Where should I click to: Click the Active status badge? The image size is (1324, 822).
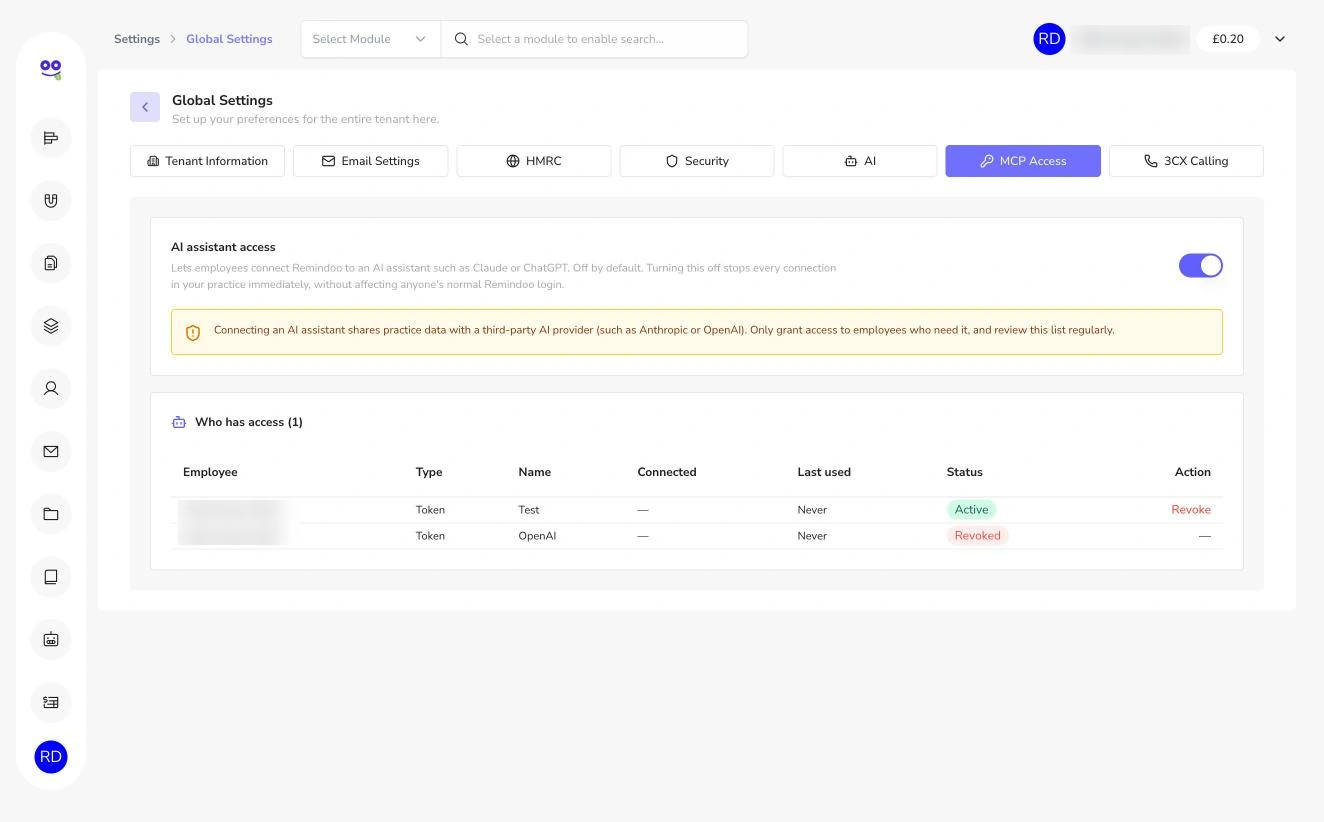(971, 510)
